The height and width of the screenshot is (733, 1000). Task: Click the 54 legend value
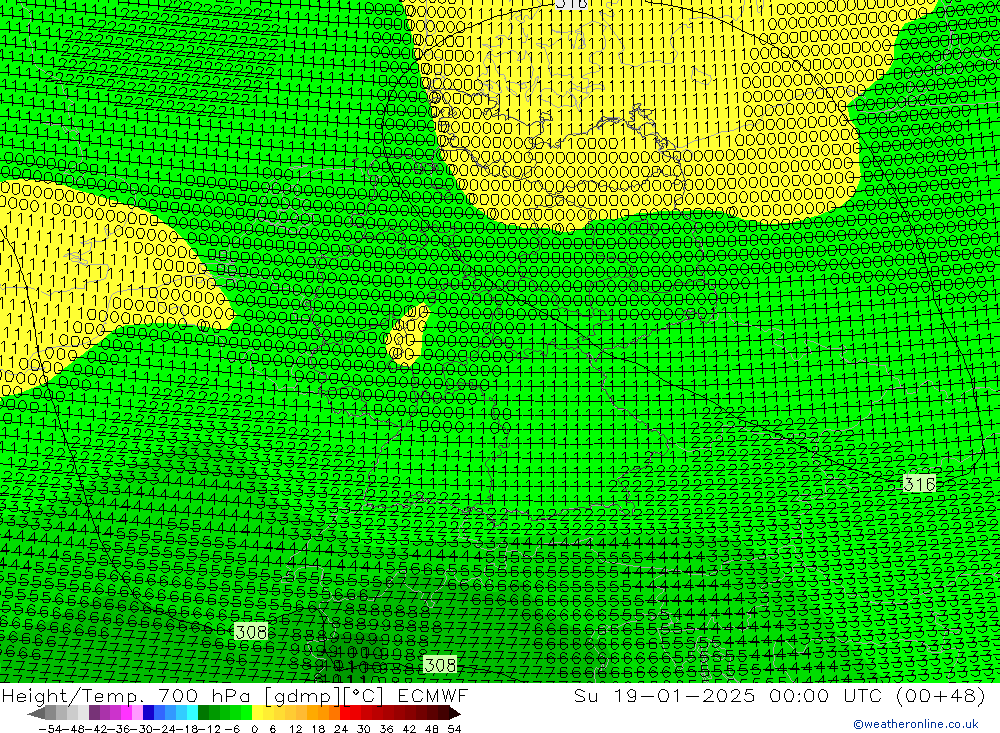pos(454,729)
